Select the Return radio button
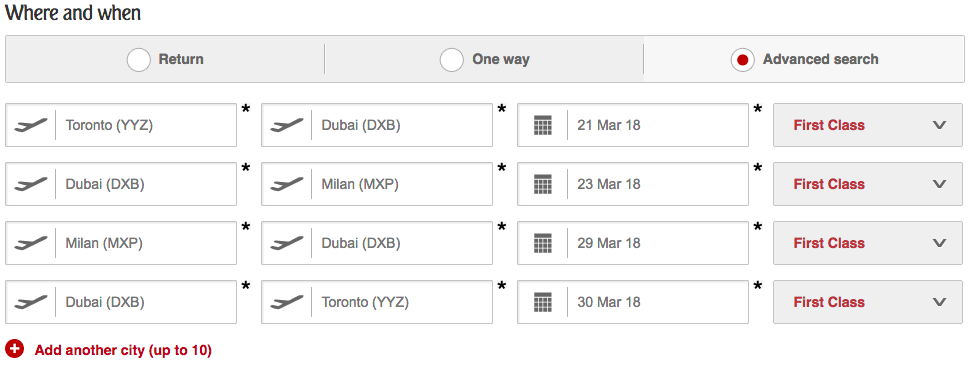970x366 pixels. click(x=139, y=60)
